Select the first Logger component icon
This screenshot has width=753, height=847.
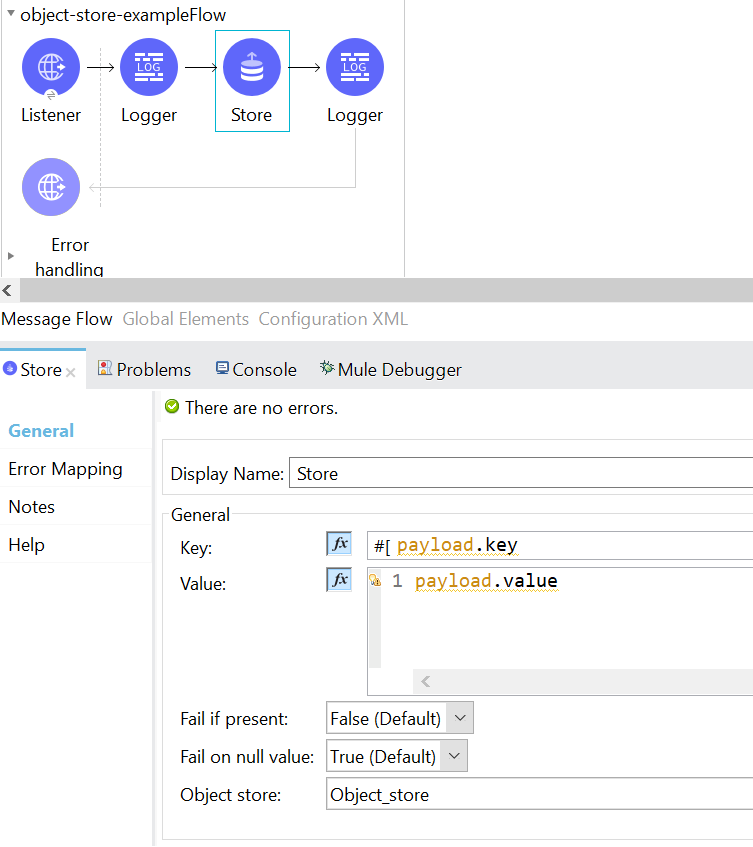coord(149,68)
